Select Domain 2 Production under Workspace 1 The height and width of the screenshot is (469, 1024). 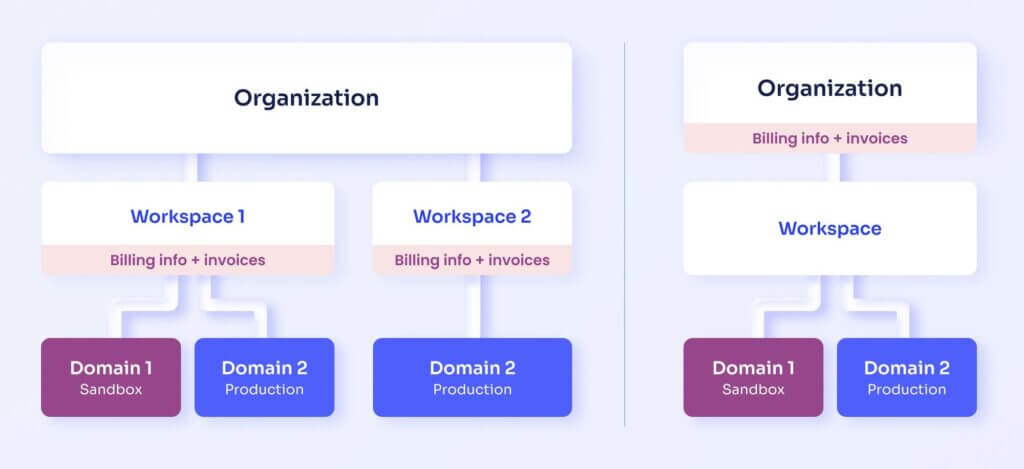(x=264, y=378)
